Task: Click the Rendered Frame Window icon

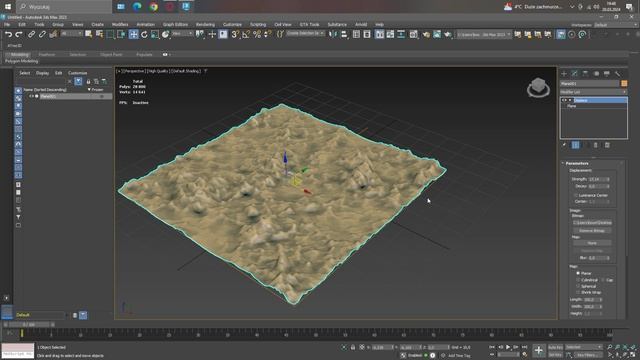Action: (437, 35)
